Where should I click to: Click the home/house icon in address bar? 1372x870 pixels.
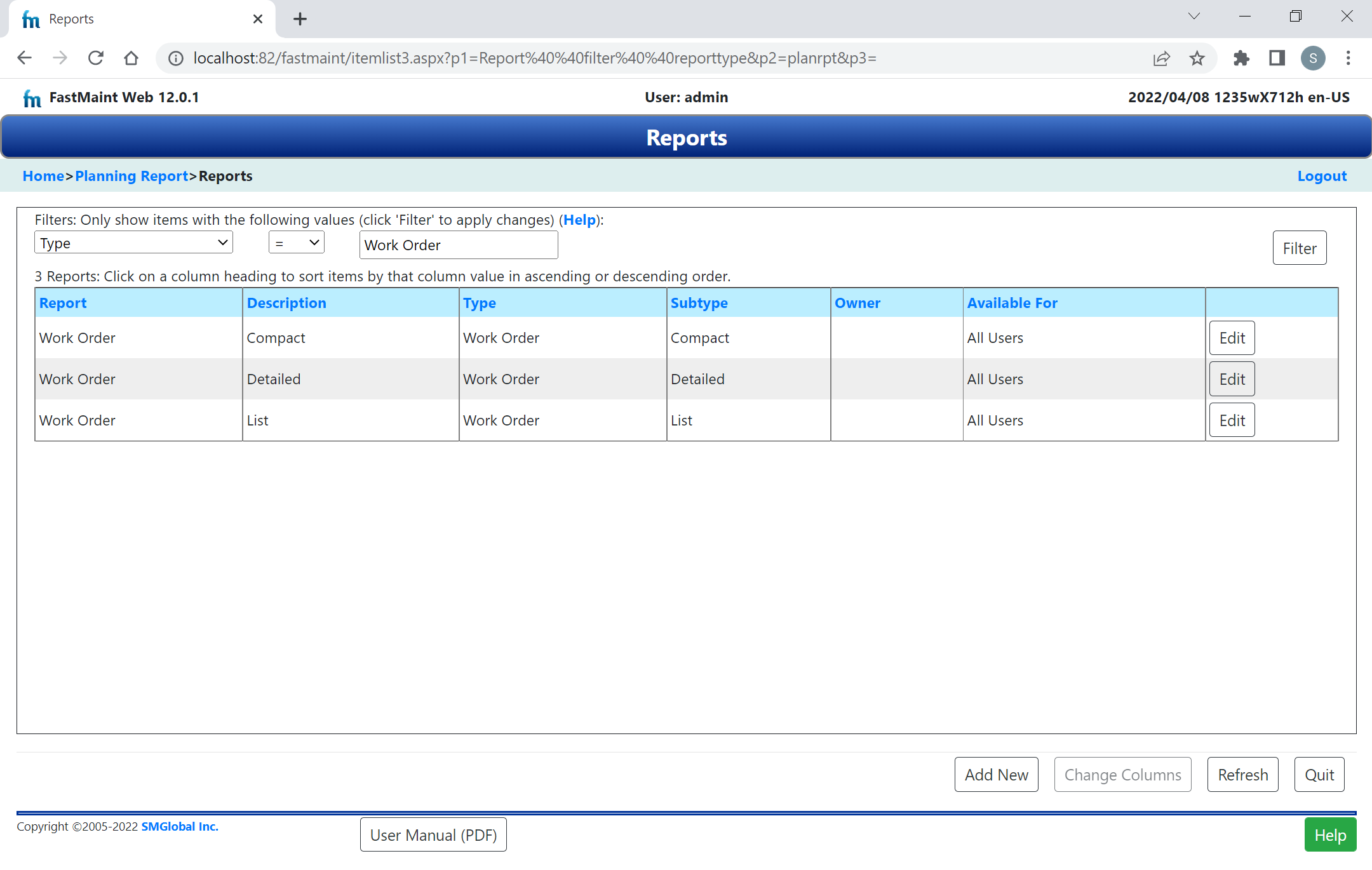131,58
